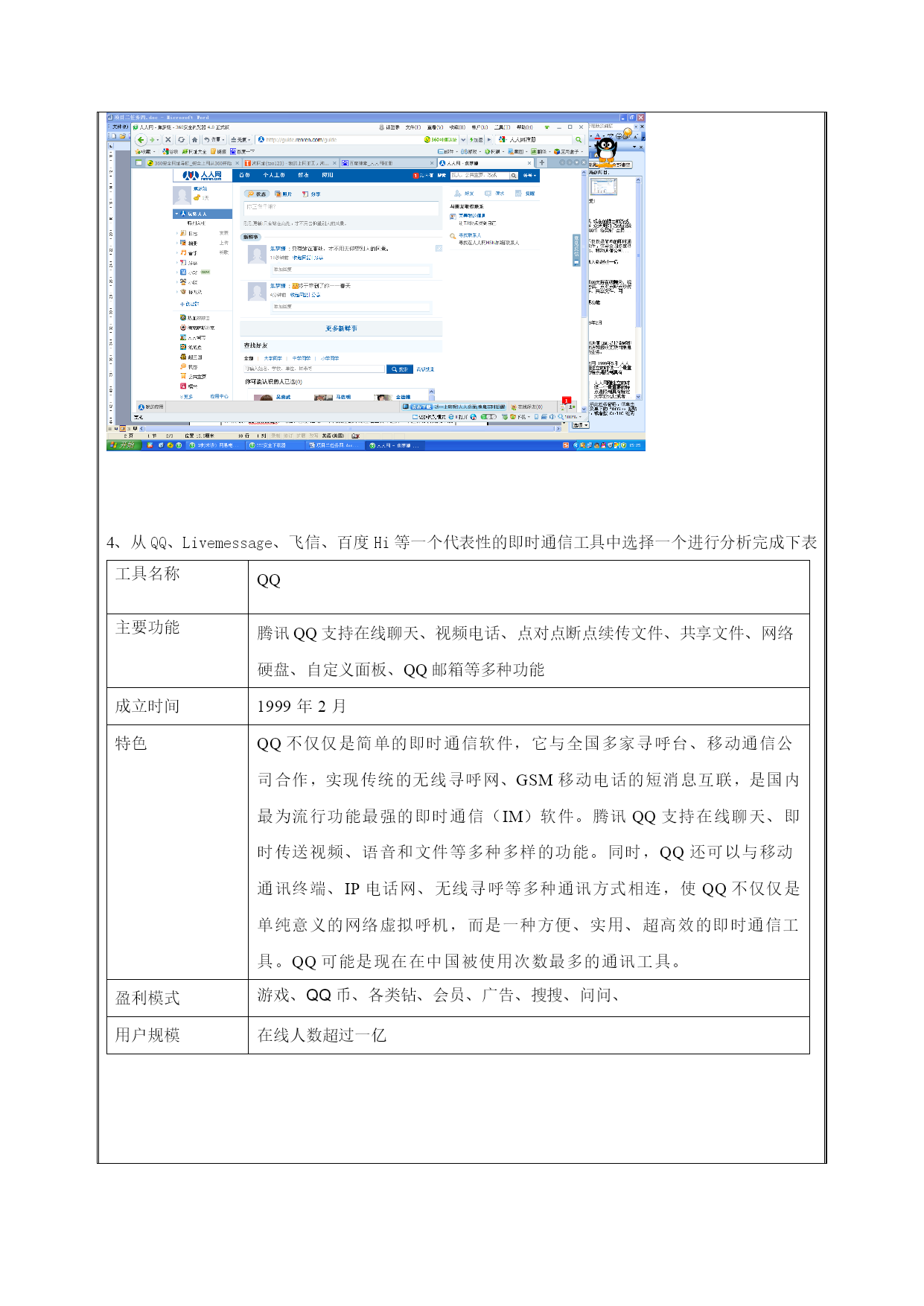Screen dimensions: 924x1306
Task: Click the profile avatar in renren sidebar
Action: tap(181, 195)
